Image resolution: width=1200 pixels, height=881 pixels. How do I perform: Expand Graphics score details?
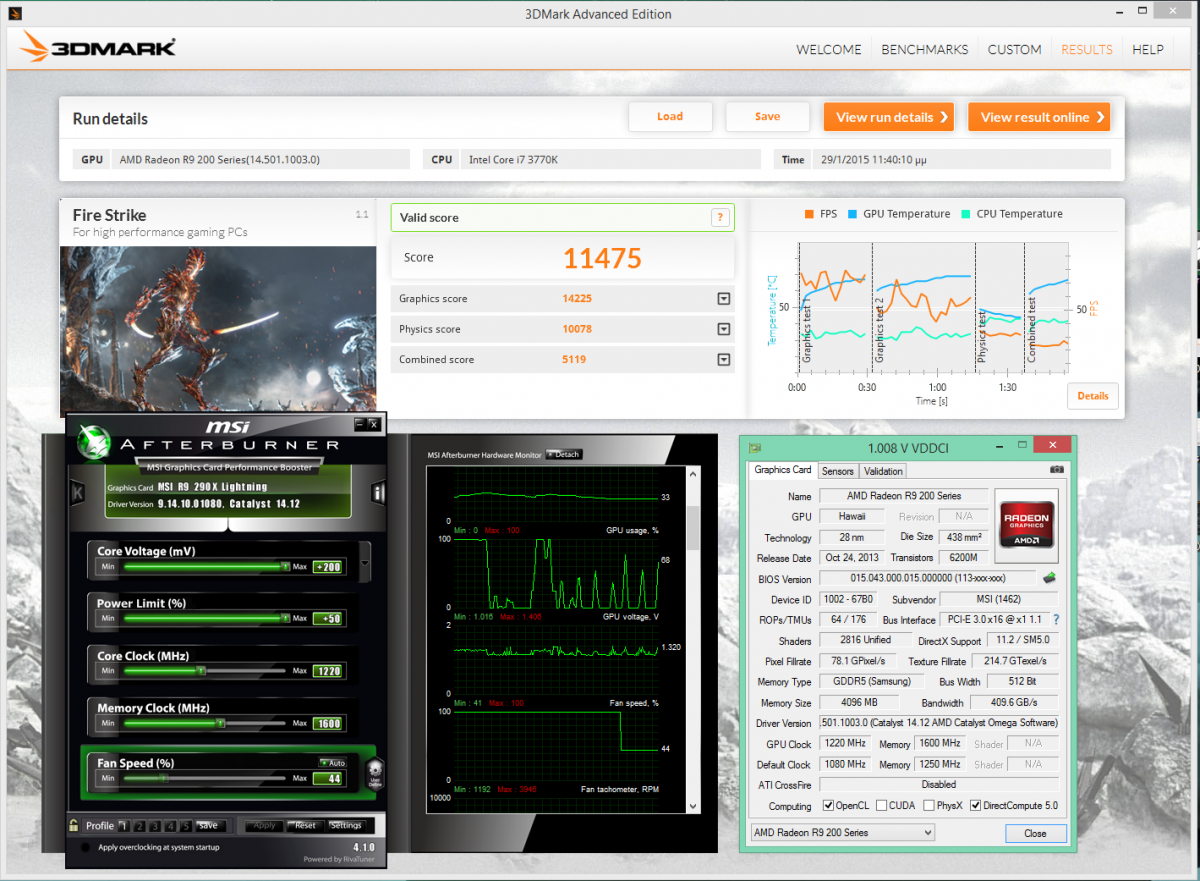723,299
